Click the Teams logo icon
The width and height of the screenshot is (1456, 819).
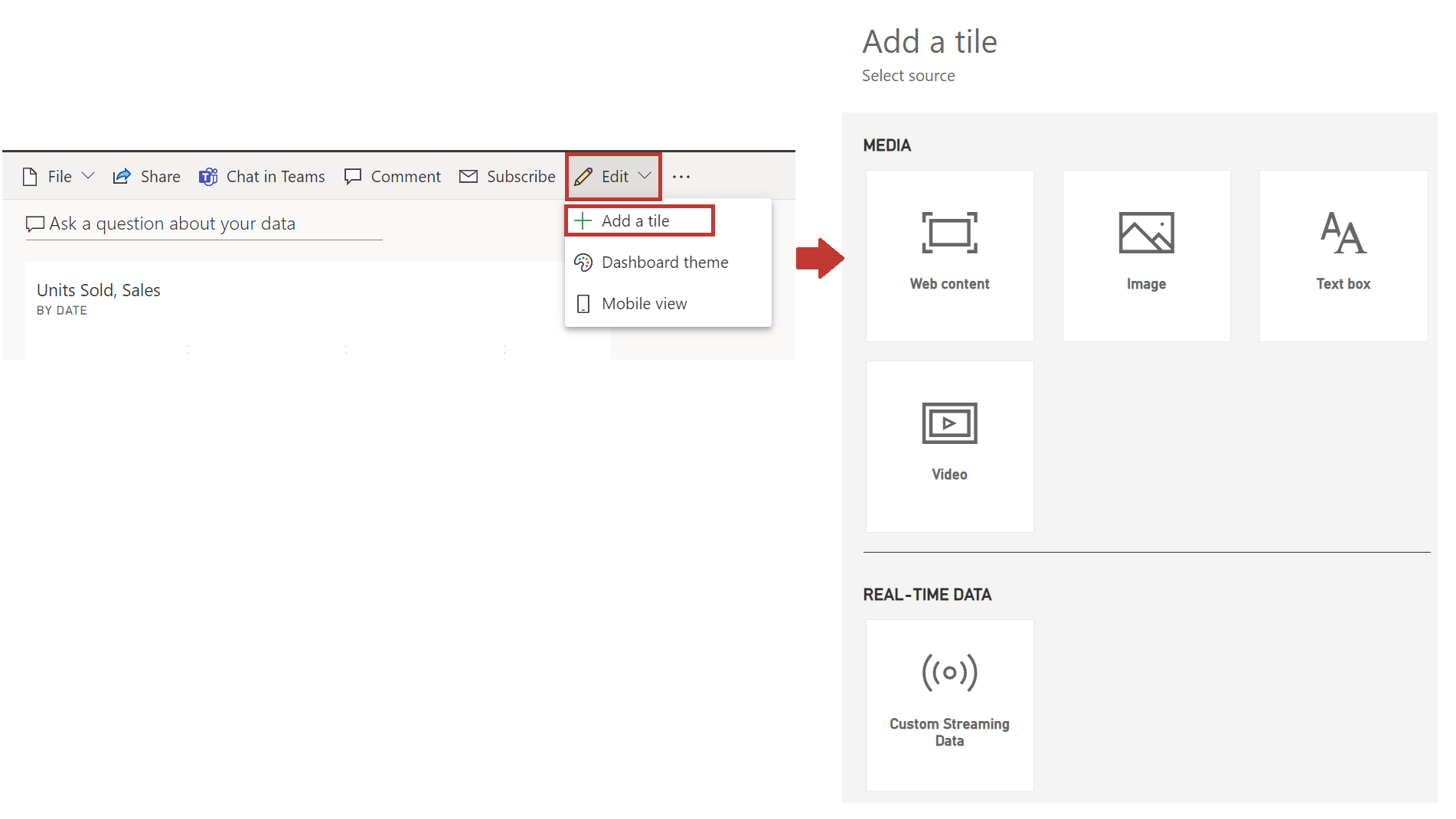point(208,177)
